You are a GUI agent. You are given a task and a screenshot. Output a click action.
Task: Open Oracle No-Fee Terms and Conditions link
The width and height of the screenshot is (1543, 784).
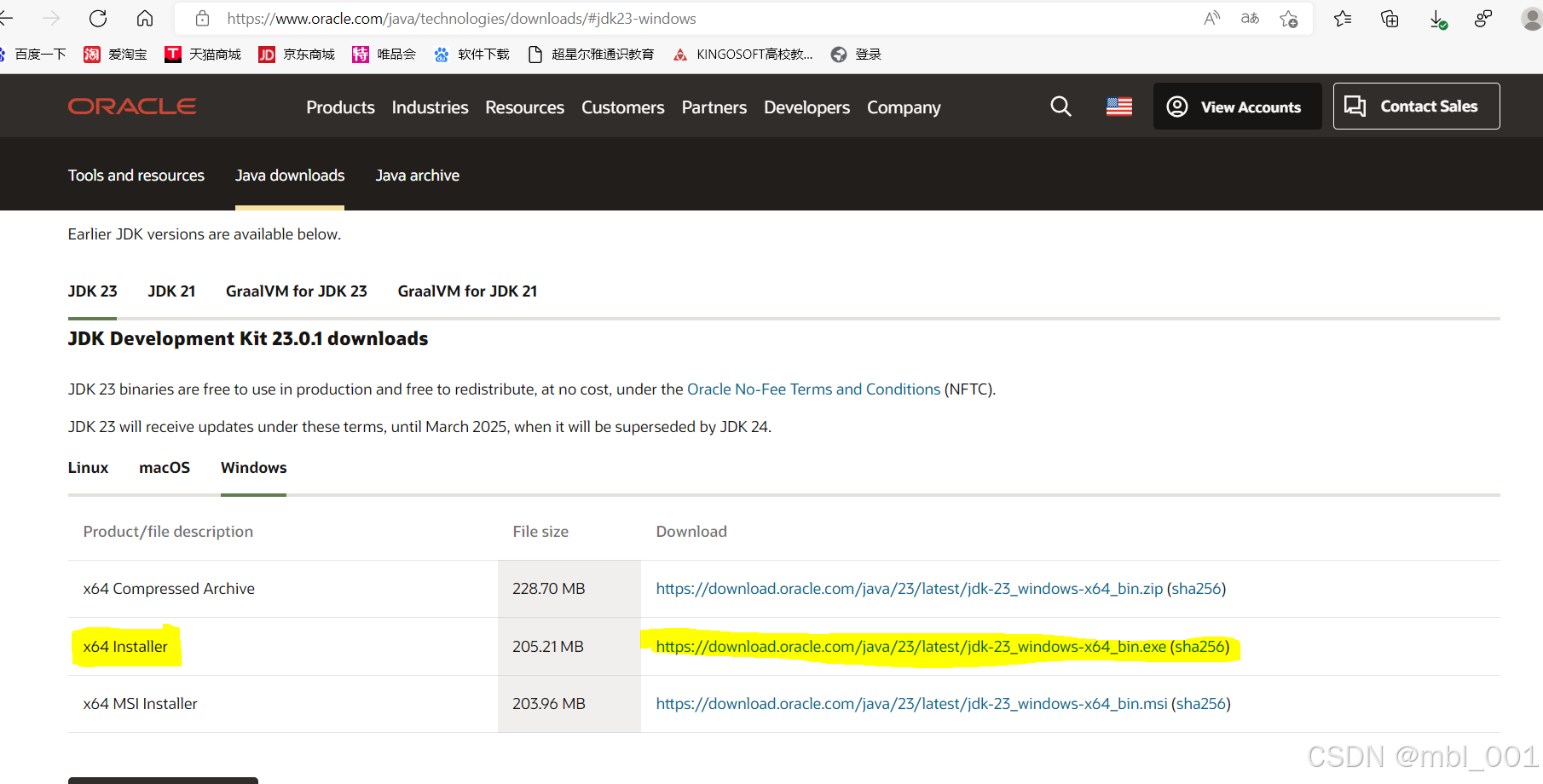point(813,389)
